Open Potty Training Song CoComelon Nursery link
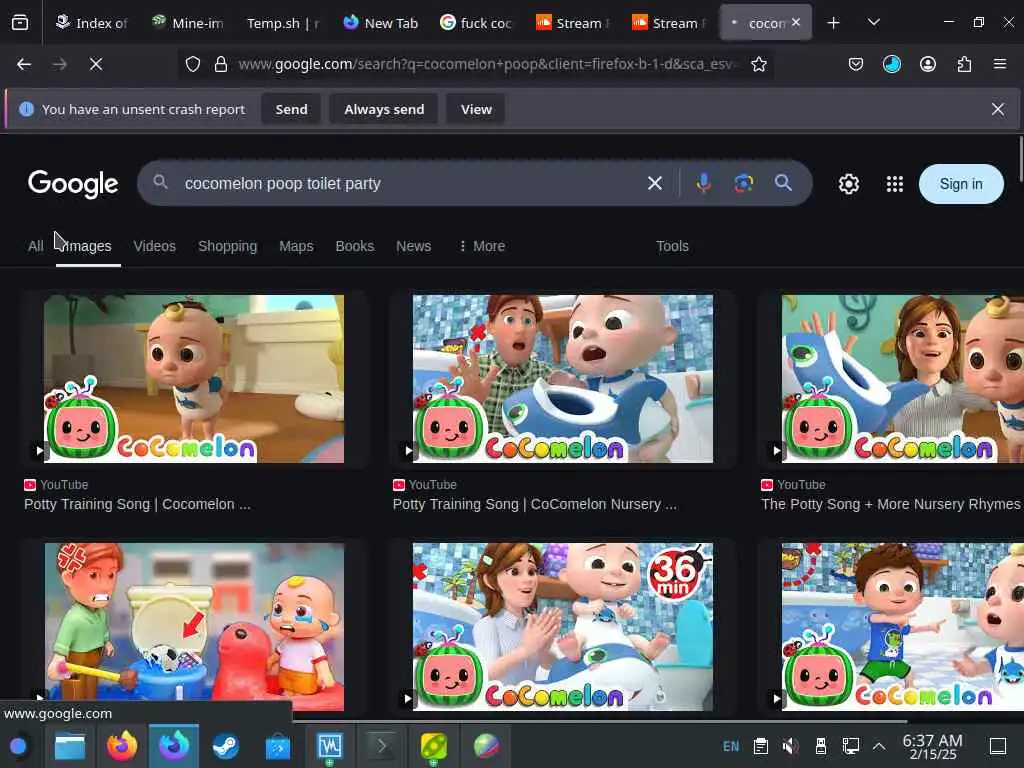The width and height of the screenshot is (1024, 768). 534,504
